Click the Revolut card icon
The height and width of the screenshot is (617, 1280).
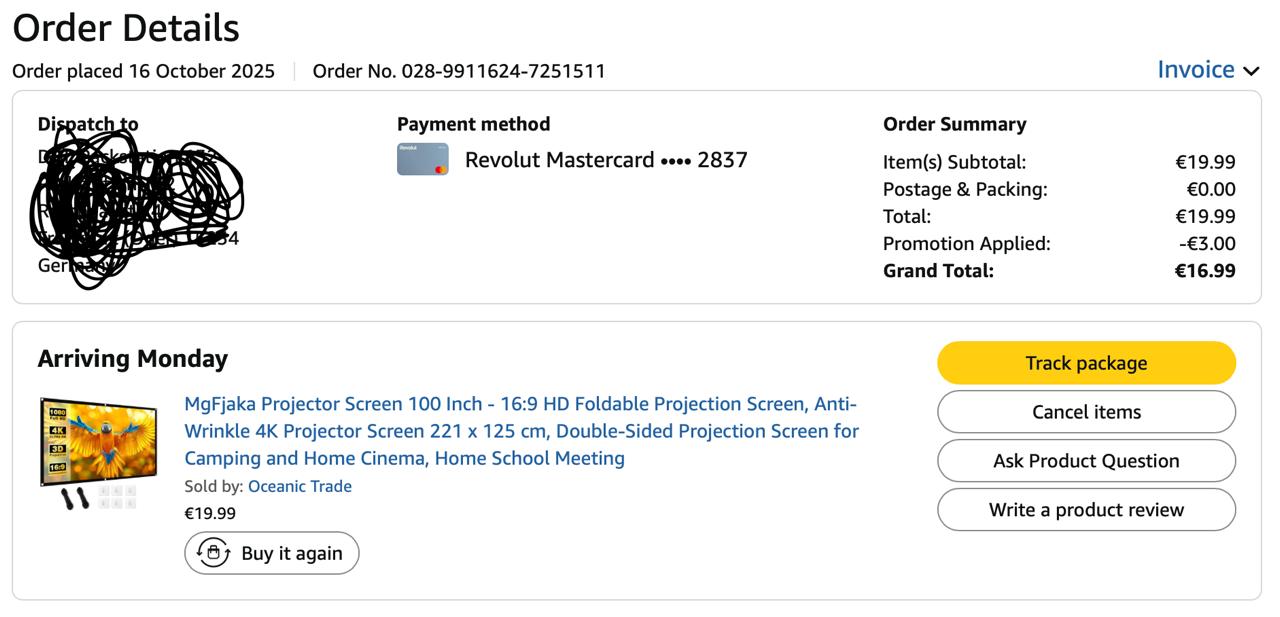point(422,160)
